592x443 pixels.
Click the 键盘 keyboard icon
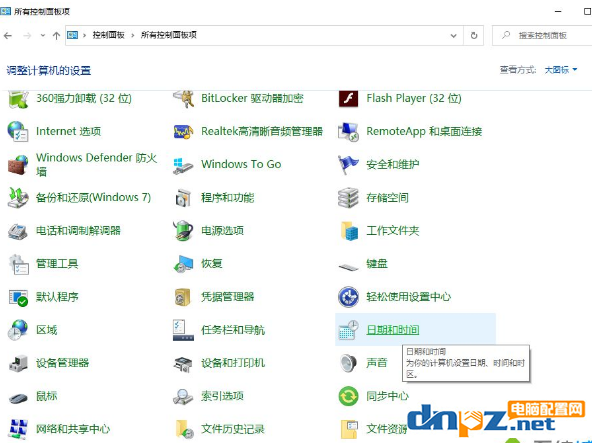pyautogui.click(x=348, y=267)
